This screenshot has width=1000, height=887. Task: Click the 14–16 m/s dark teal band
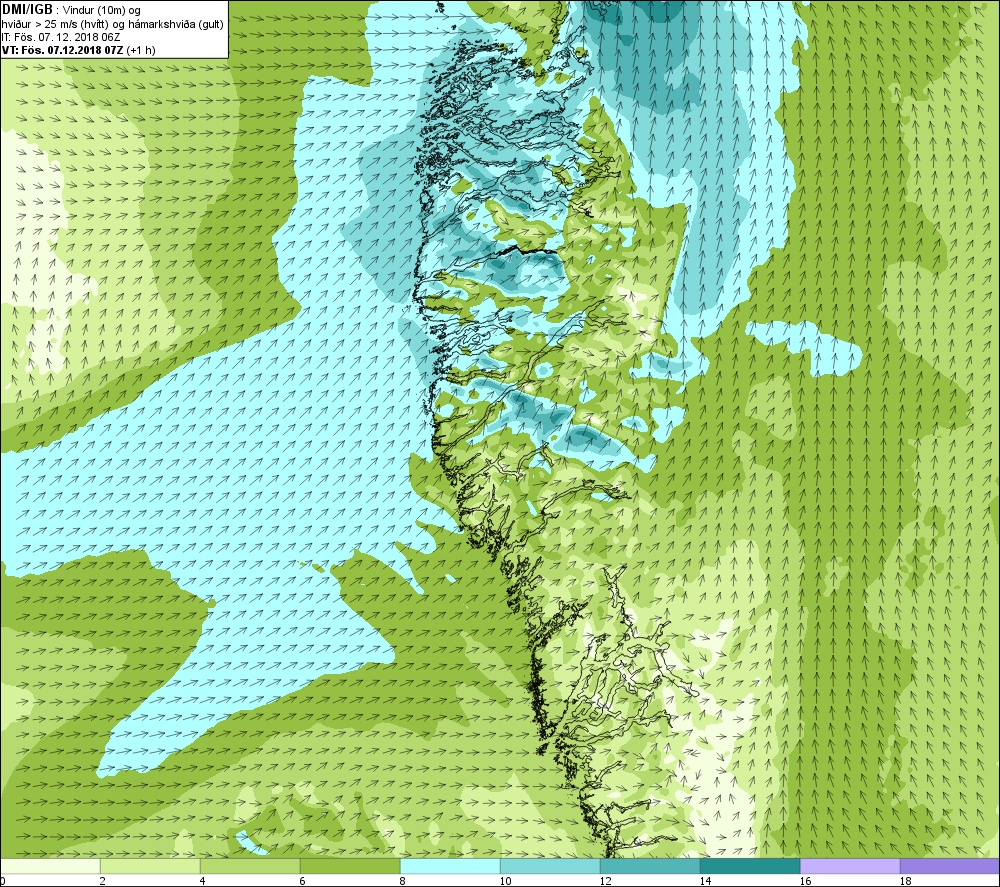click(x=750, y=866)
